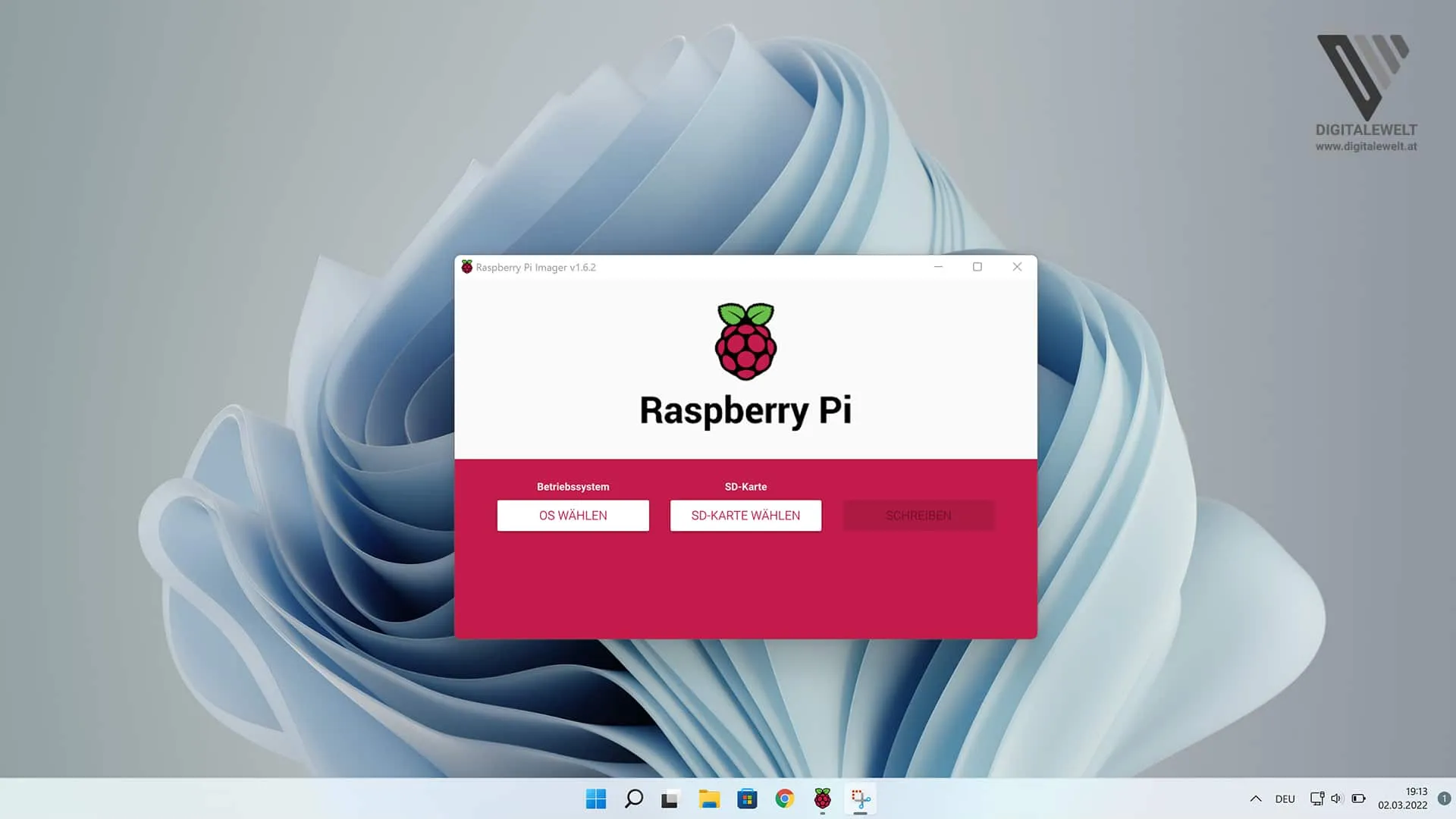This screenshot has width=1456, height=819.
Task: Show hidden system tray icons
Action: [x=1256, y=799]
